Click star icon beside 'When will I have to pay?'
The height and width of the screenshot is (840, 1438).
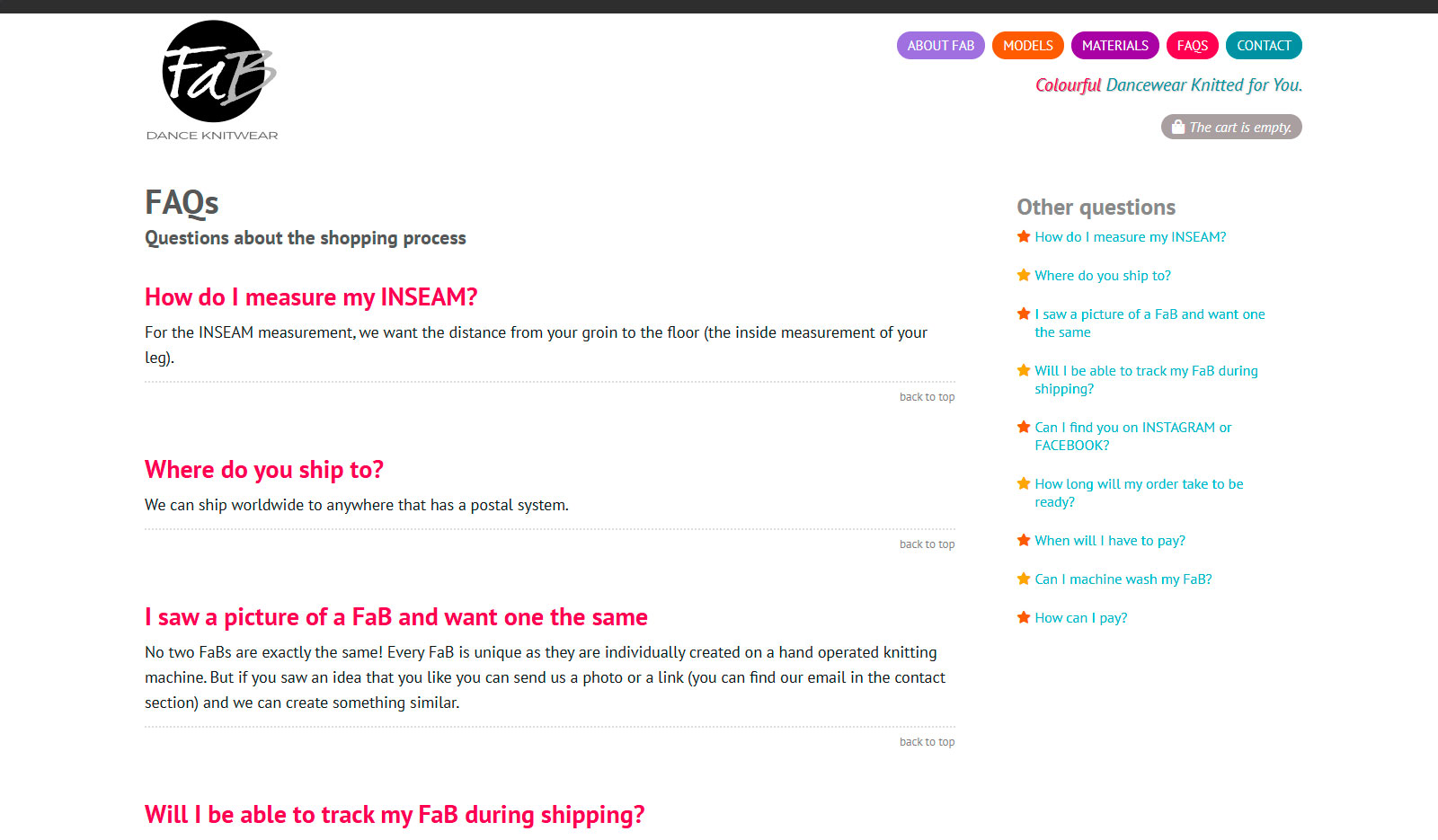coord(1023,541)
